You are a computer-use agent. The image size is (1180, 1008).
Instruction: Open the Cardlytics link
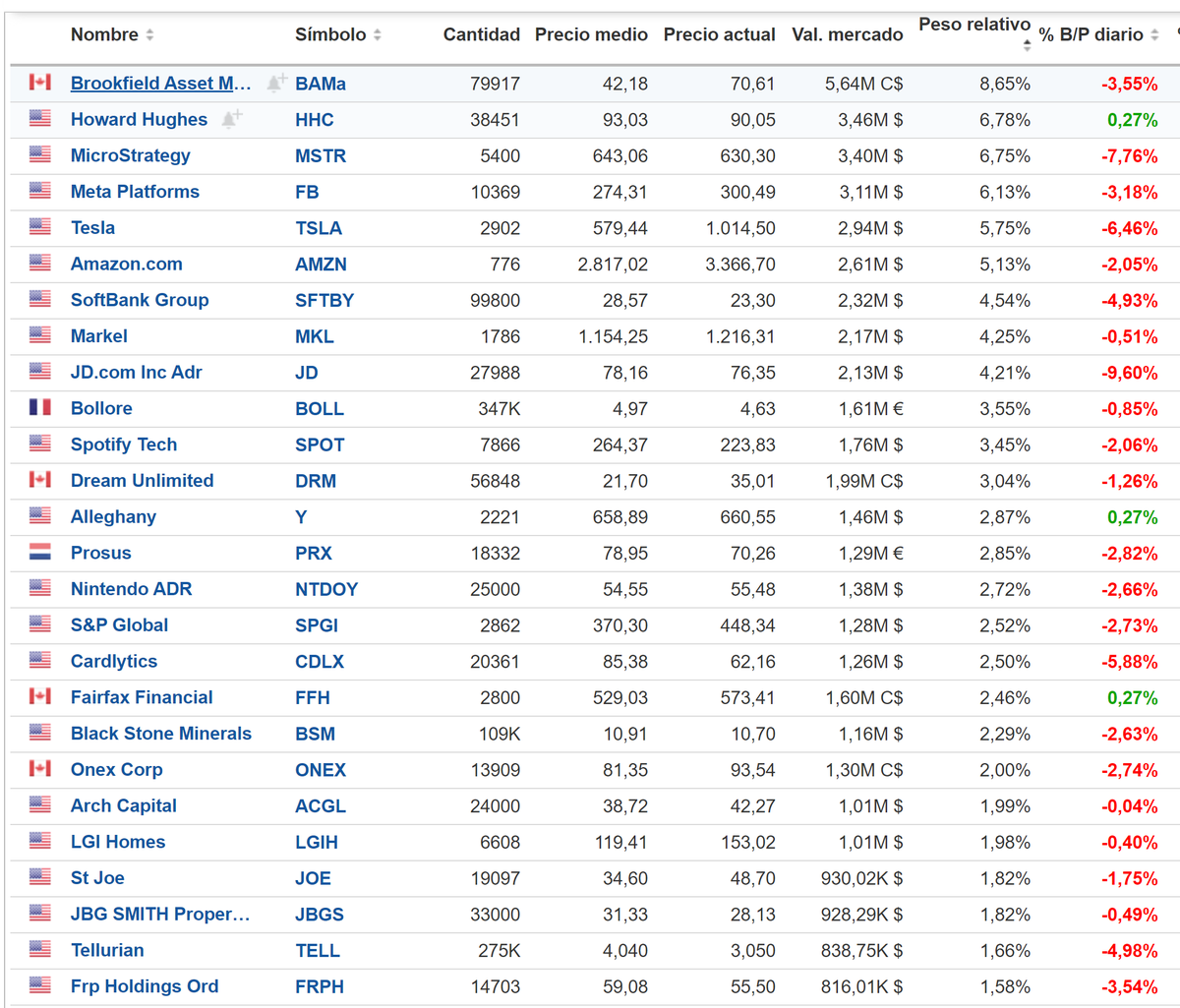tap(114, 662)
